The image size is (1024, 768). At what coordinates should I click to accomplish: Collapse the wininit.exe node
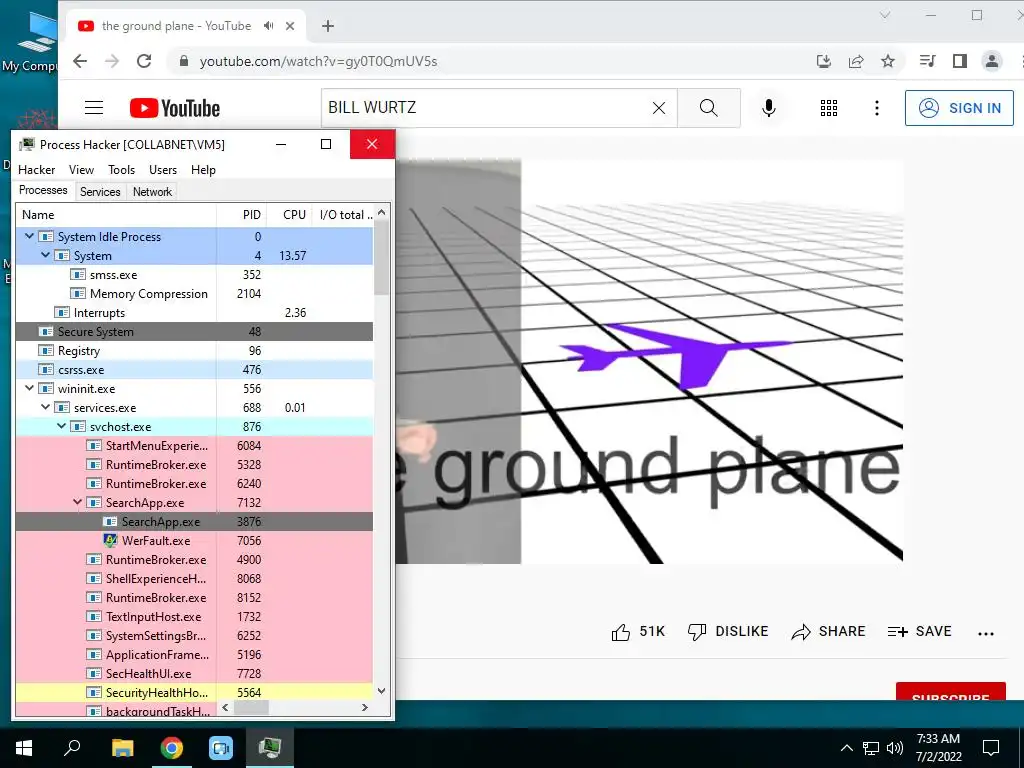point(29,388)
